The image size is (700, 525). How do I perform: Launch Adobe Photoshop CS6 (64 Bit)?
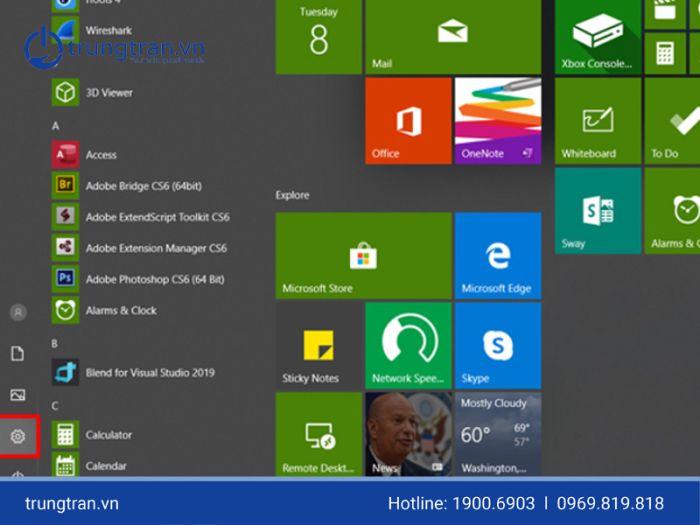tap(154, 279)
